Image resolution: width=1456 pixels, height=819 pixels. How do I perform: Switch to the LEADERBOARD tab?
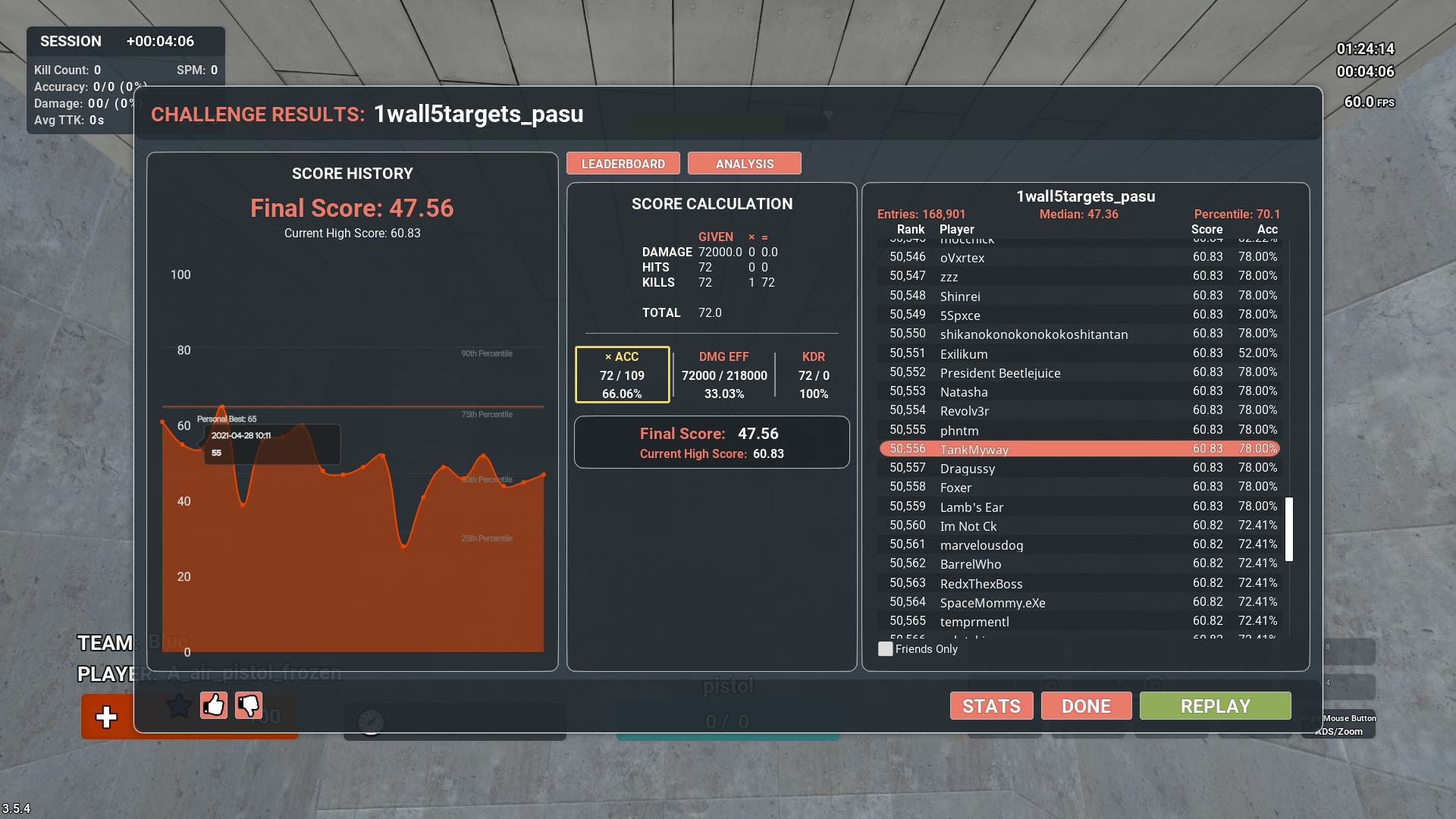623,164
